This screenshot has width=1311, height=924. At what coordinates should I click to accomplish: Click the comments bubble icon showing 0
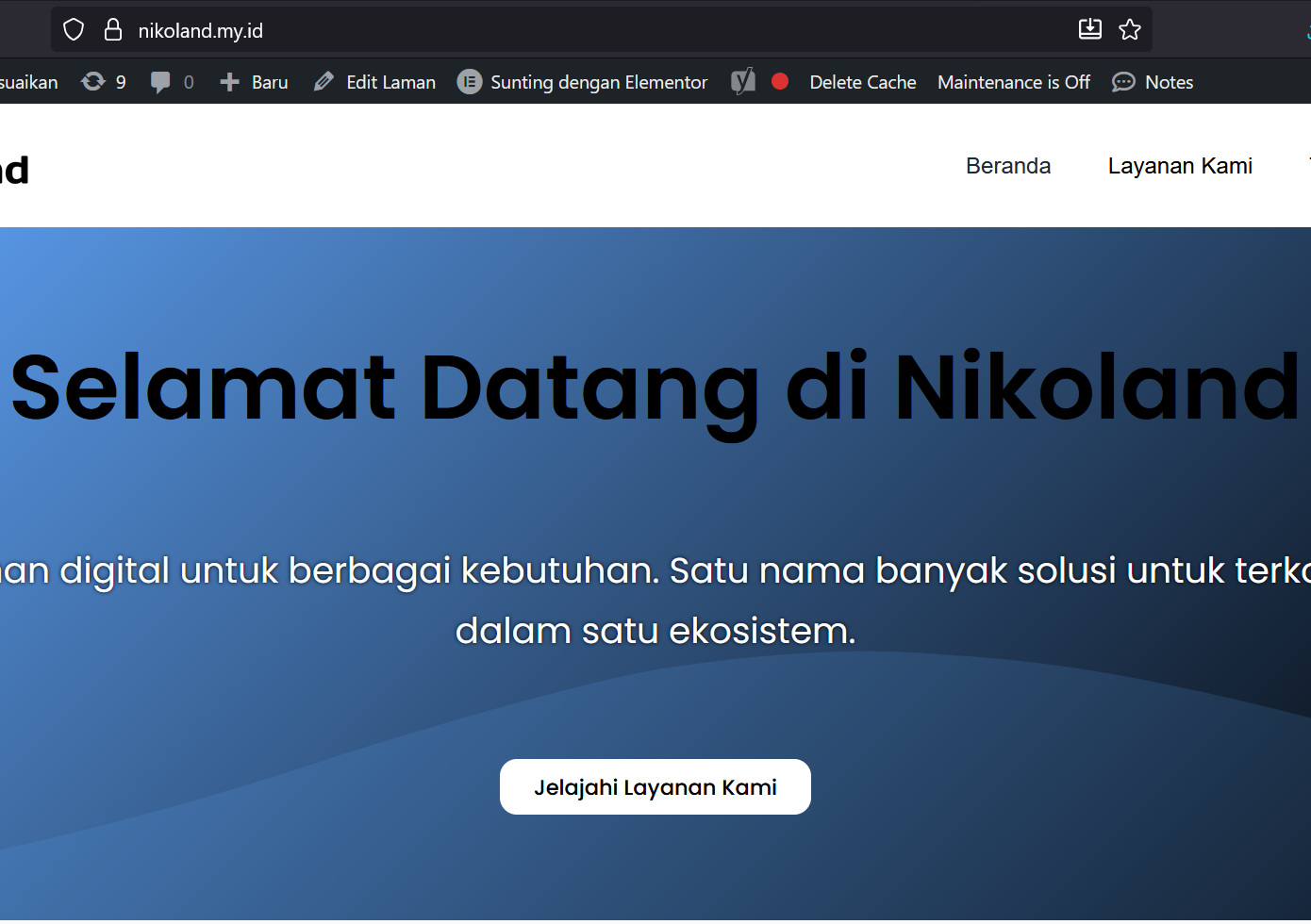pyautogui.click(x=160, y=82)
